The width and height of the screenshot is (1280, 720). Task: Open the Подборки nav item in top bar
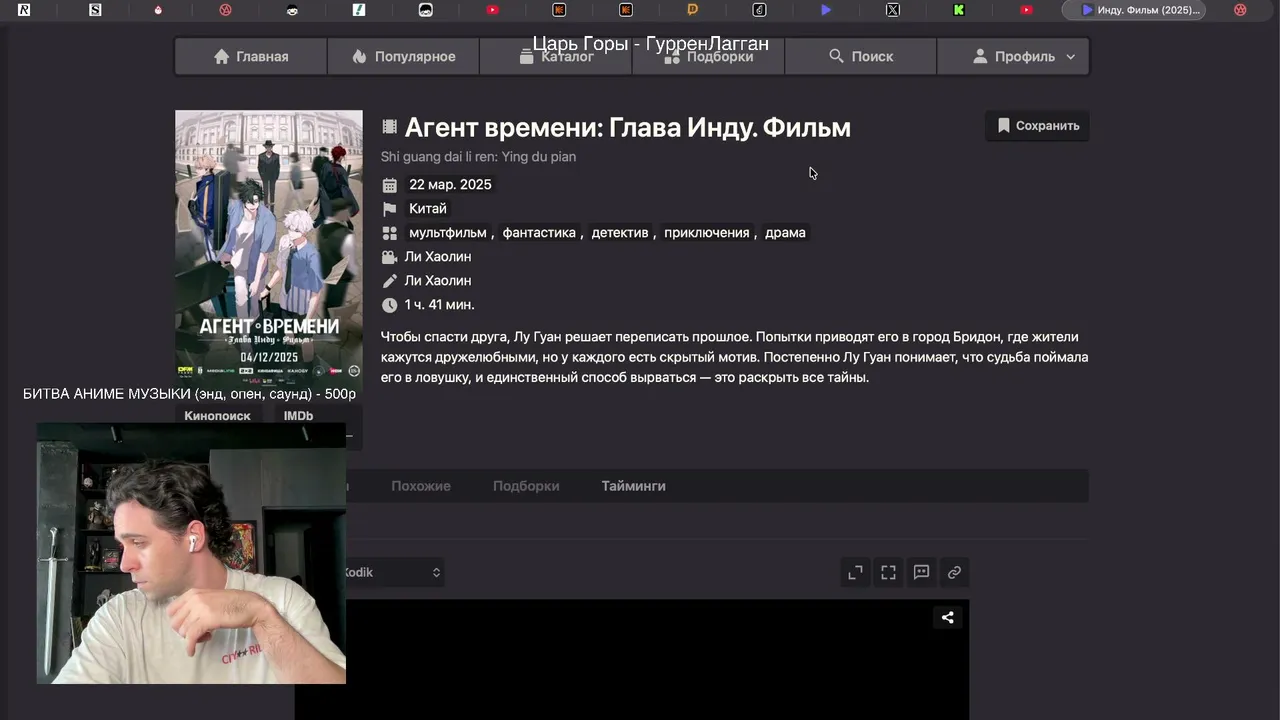[x=708, y=57]
